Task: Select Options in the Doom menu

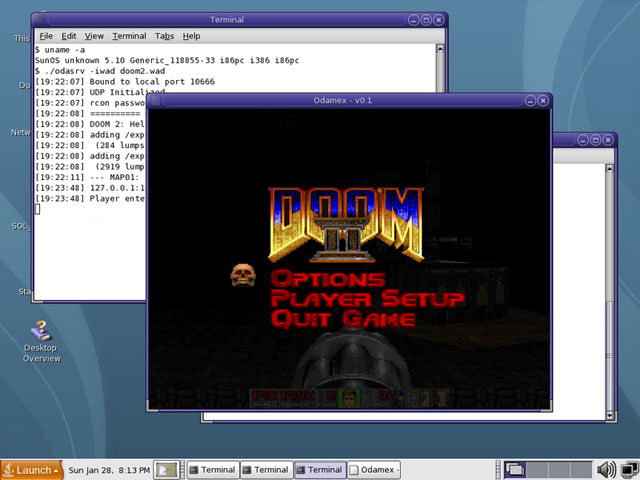Action: [328, 279]
